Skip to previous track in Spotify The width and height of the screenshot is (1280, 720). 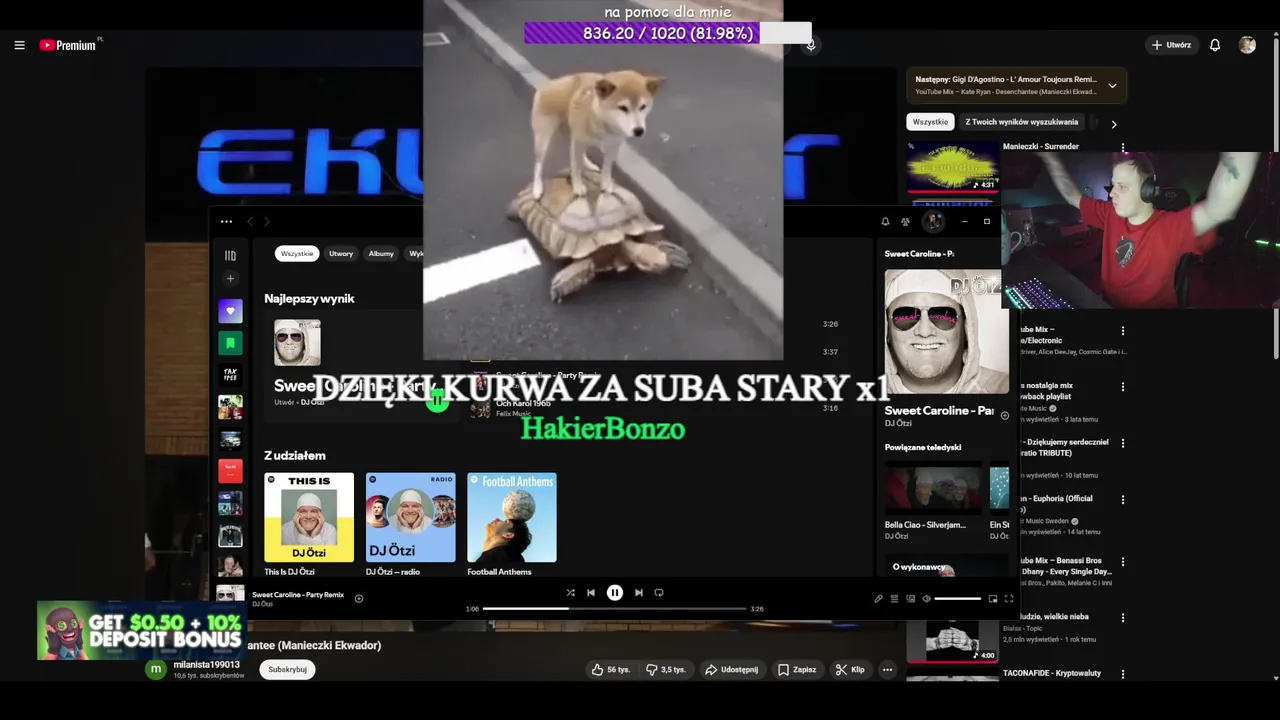591,593
